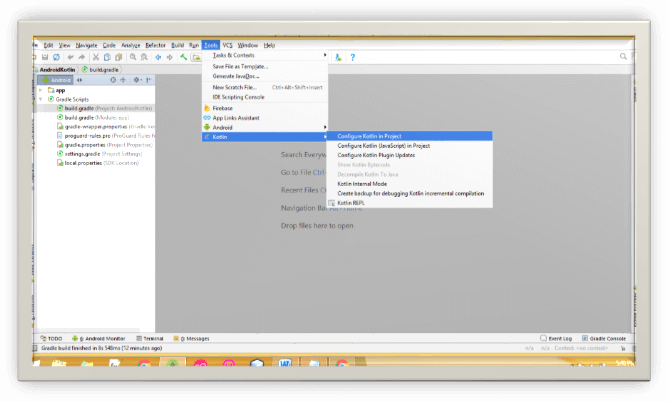Click build.gradle breadcrumb in navigation bar

(101, 69)
